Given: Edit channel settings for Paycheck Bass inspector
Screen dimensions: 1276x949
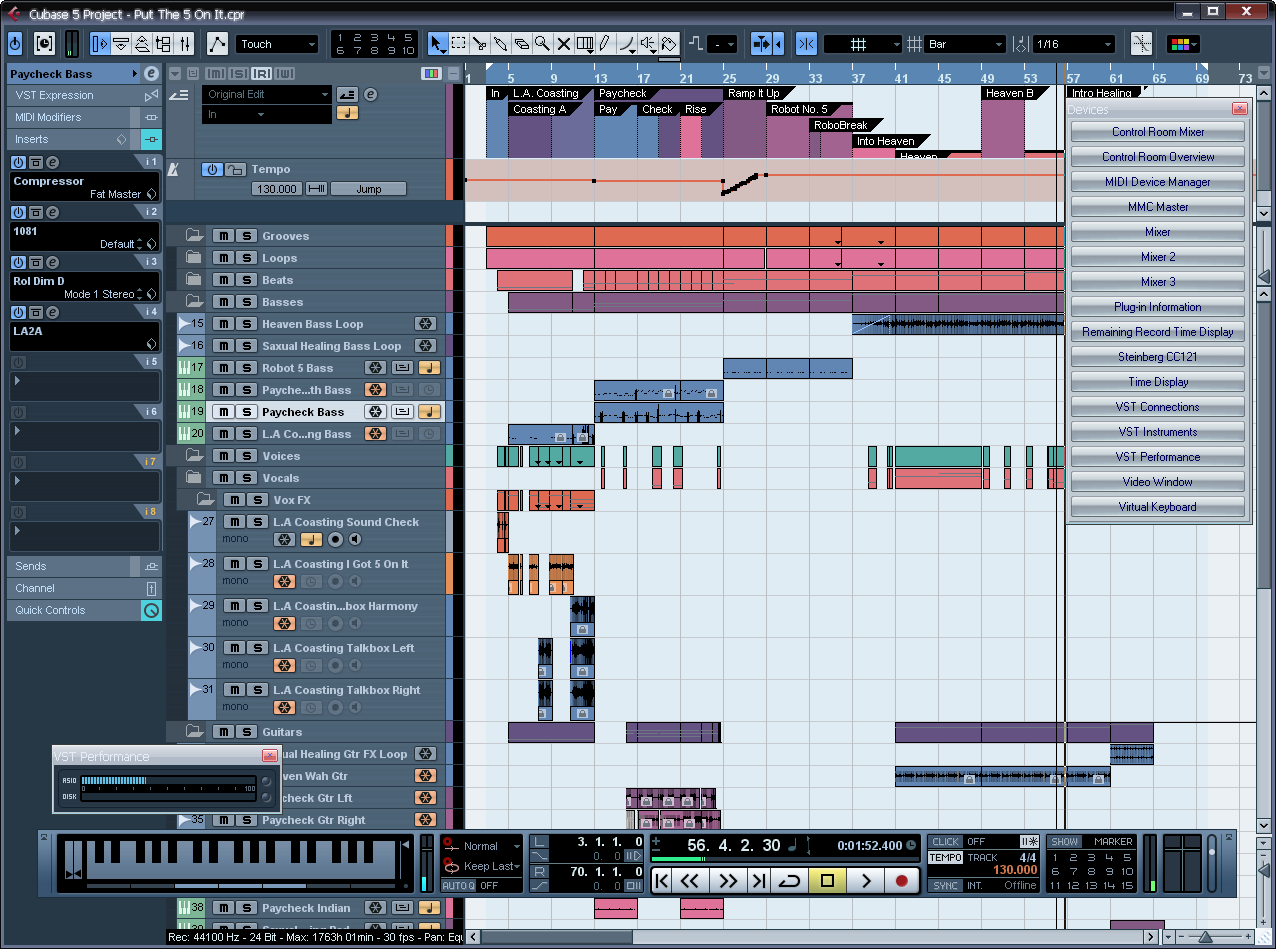Looking at the screenshot, I should pos(151,74).
